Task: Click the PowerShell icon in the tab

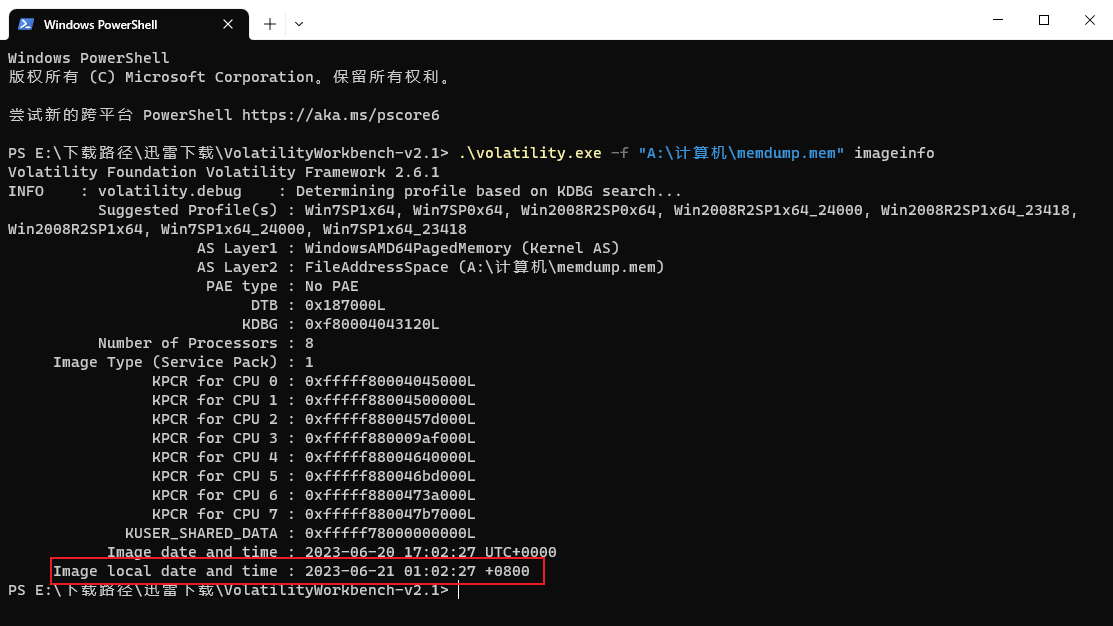Action: pyautogui.click(x=26, y=23)
